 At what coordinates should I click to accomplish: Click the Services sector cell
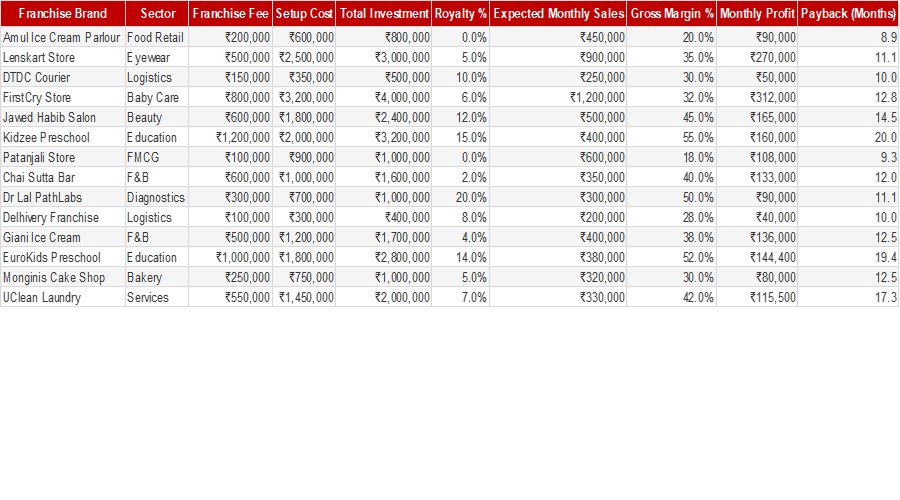(157, 297)
